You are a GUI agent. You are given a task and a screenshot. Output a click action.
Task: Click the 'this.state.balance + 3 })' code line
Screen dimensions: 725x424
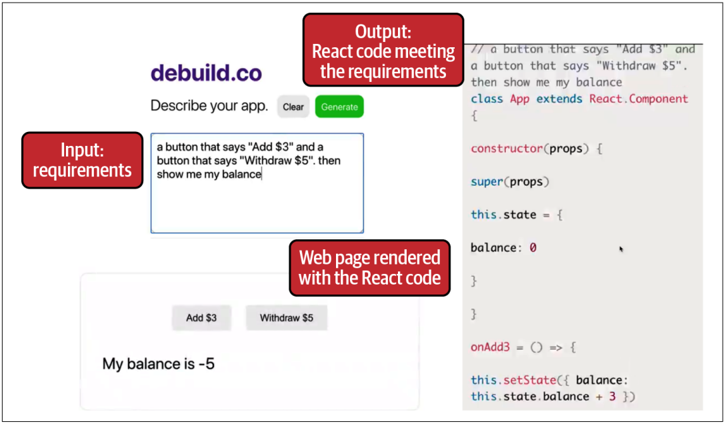tap(553, 397)
